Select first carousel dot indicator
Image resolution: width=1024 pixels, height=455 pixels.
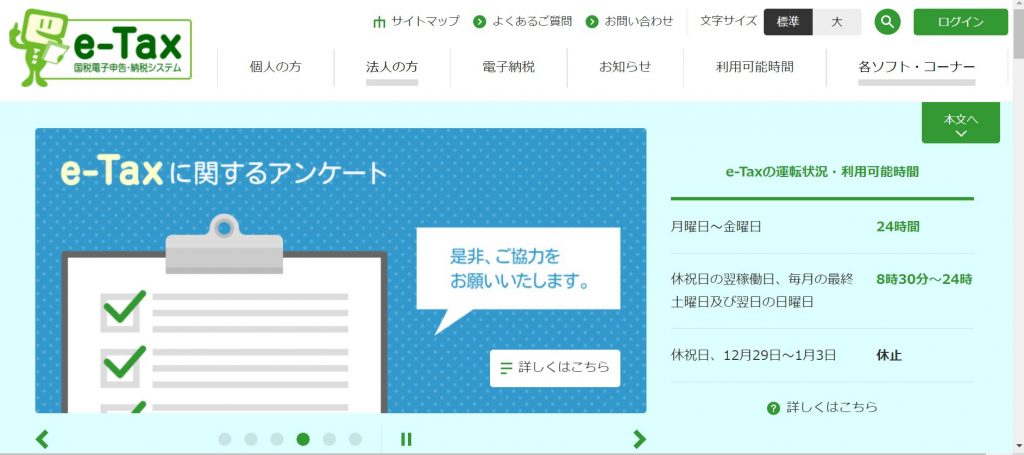tap(225, 439)
